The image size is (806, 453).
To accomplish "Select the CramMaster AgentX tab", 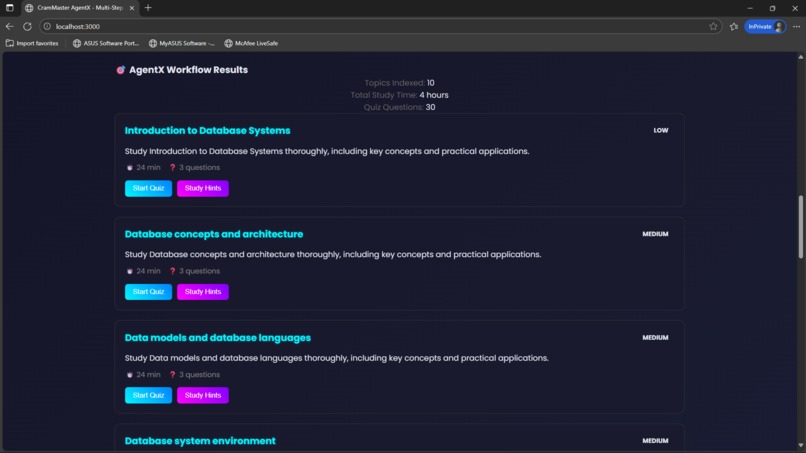I will click(80, 8).
